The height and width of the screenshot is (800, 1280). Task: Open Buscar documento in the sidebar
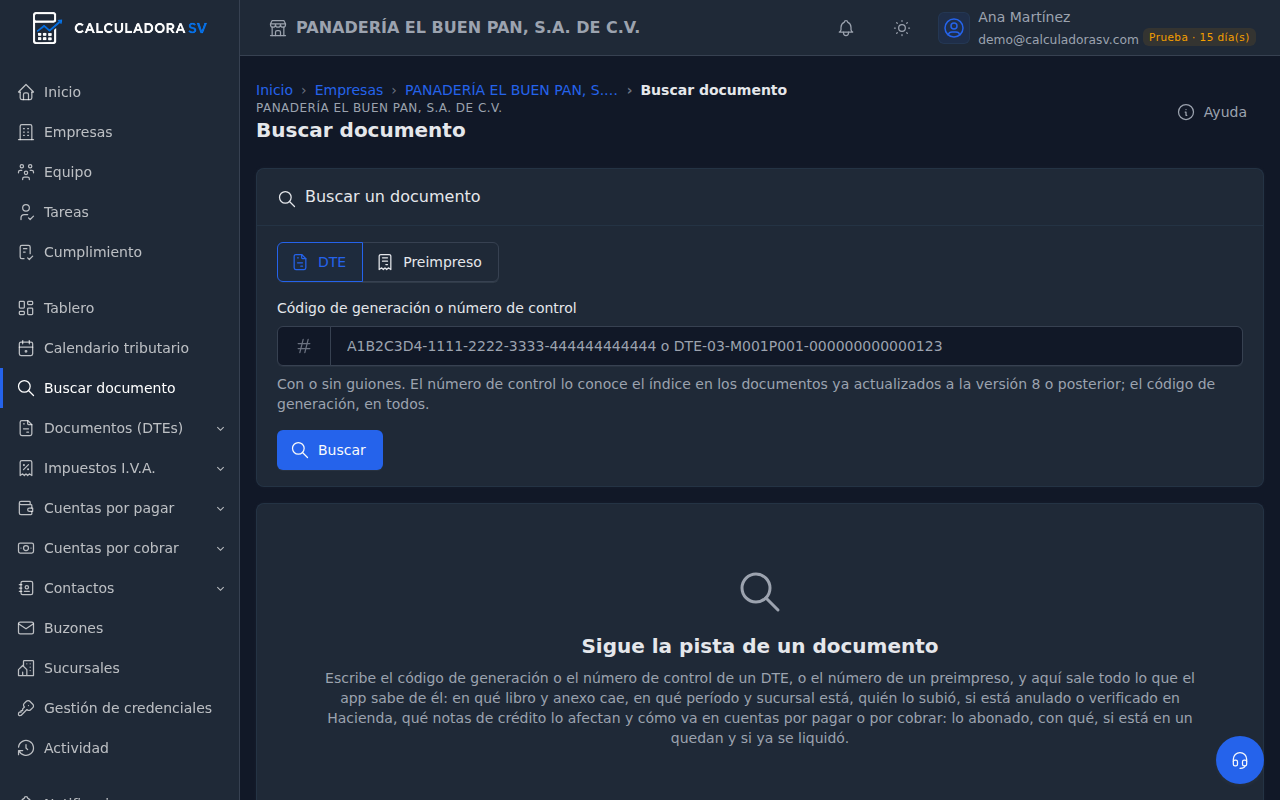tap(120, 388)
